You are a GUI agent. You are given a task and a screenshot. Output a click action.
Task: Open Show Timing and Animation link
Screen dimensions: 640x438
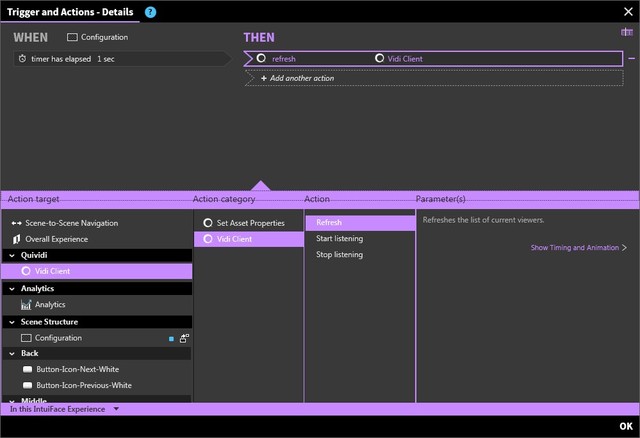tap(578, 247)
